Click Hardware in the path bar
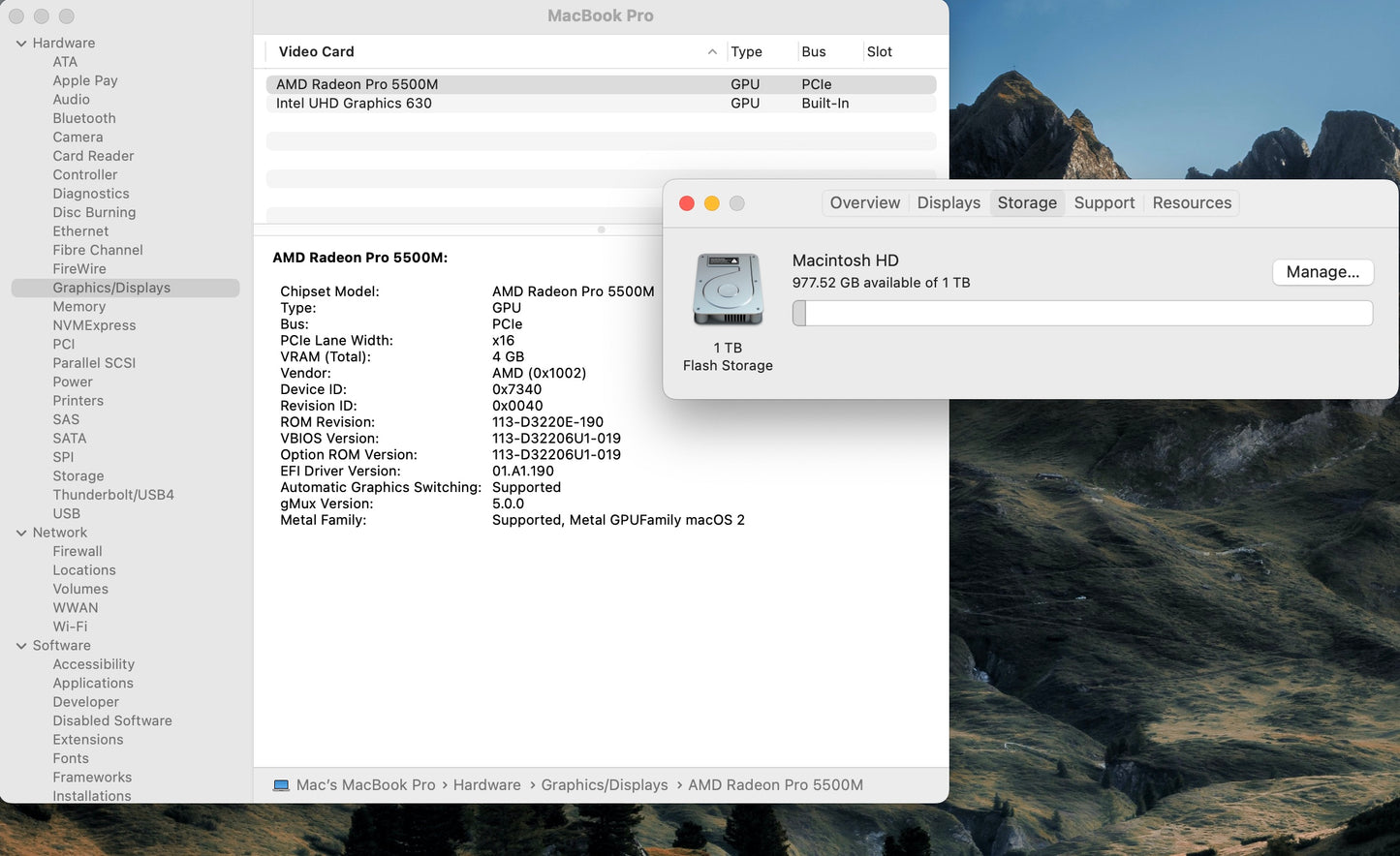The width and height of the screenshot is (1400, 856). coord(487,785)
